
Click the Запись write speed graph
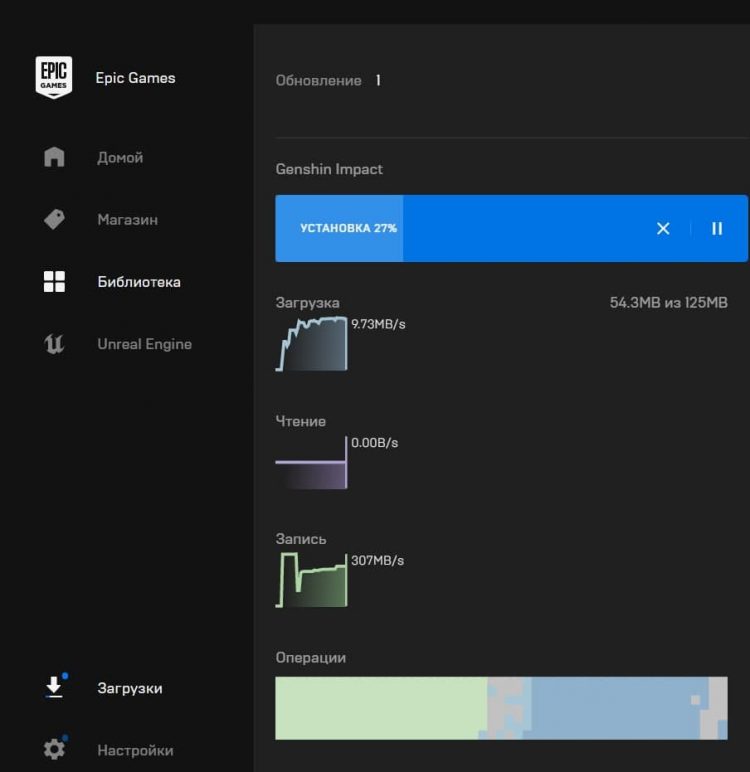pos(312,582)
